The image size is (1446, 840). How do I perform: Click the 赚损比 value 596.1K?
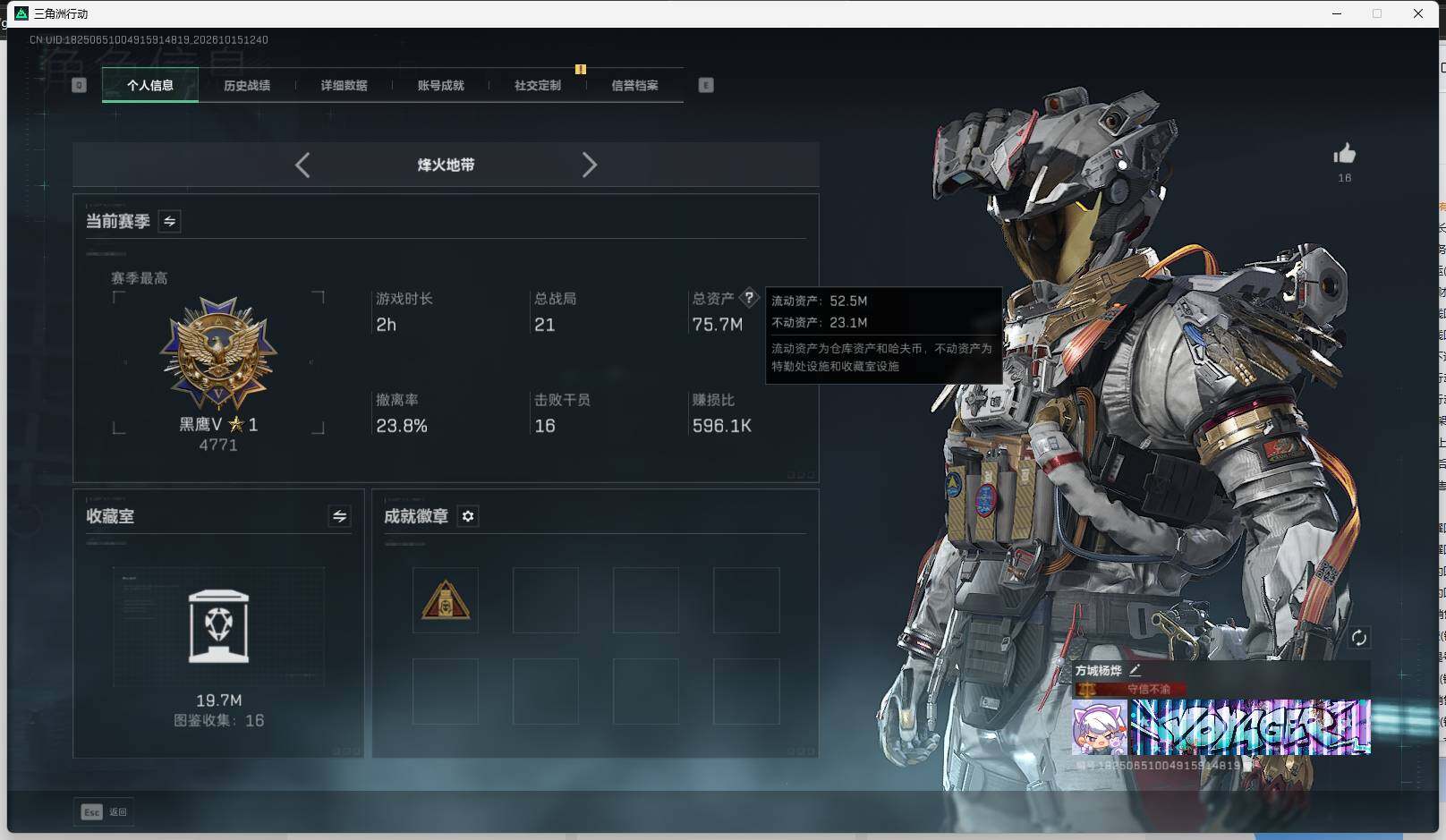pyautogui.click(x=722, y=426)
